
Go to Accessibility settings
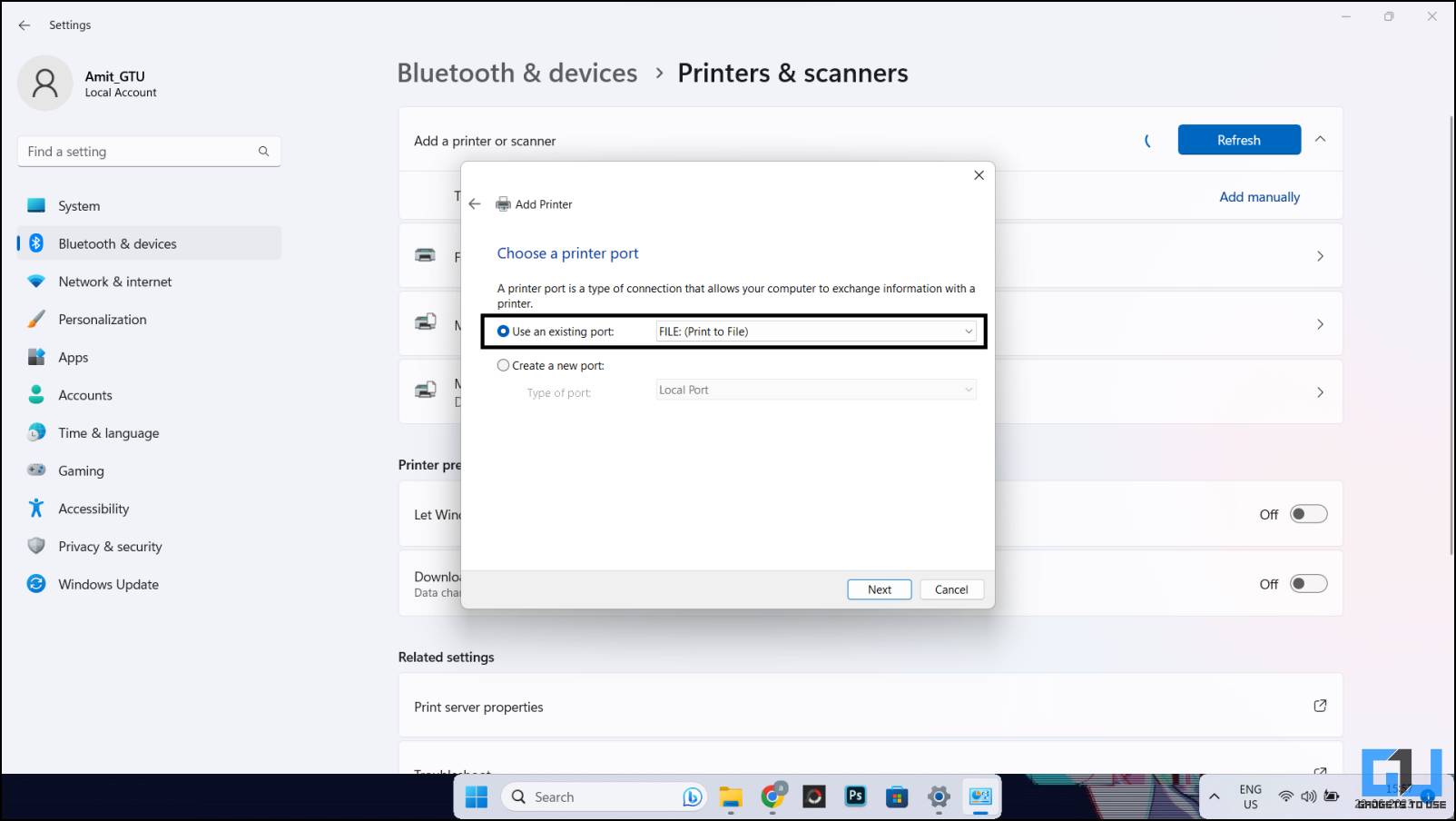click(x=149, y=509)
